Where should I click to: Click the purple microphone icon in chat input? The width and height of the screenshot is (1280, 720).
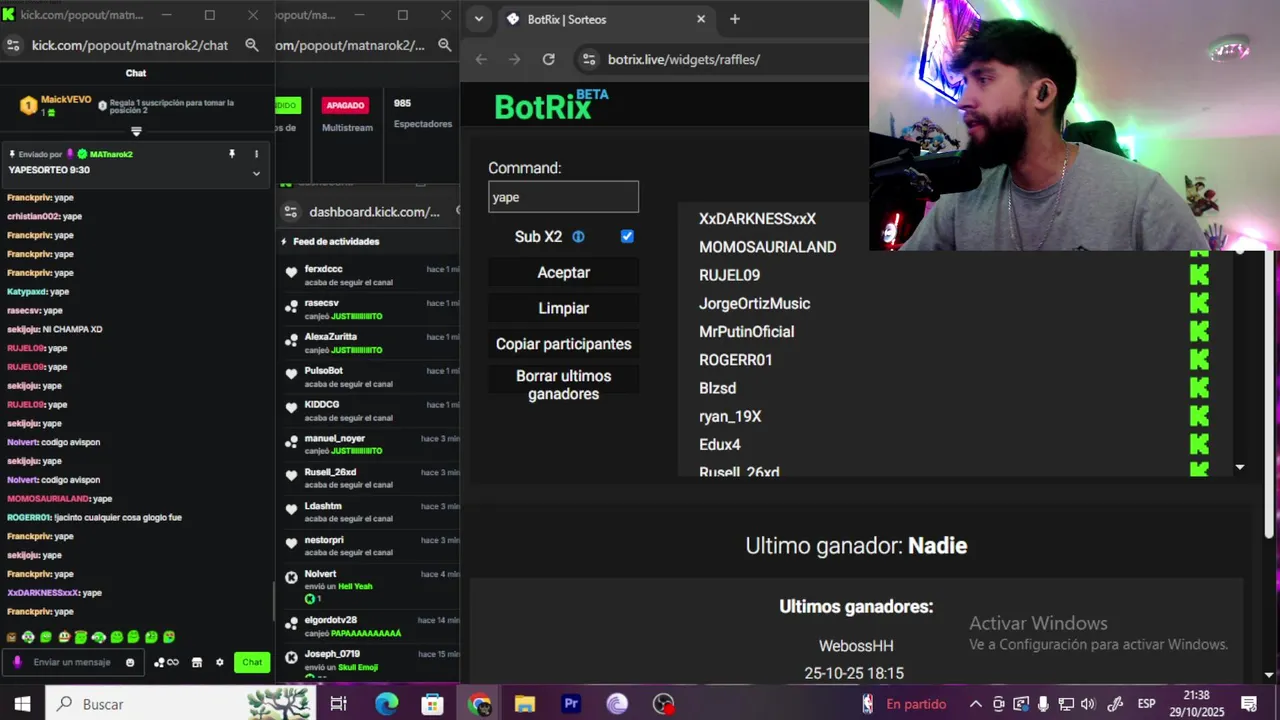[17, 662]
